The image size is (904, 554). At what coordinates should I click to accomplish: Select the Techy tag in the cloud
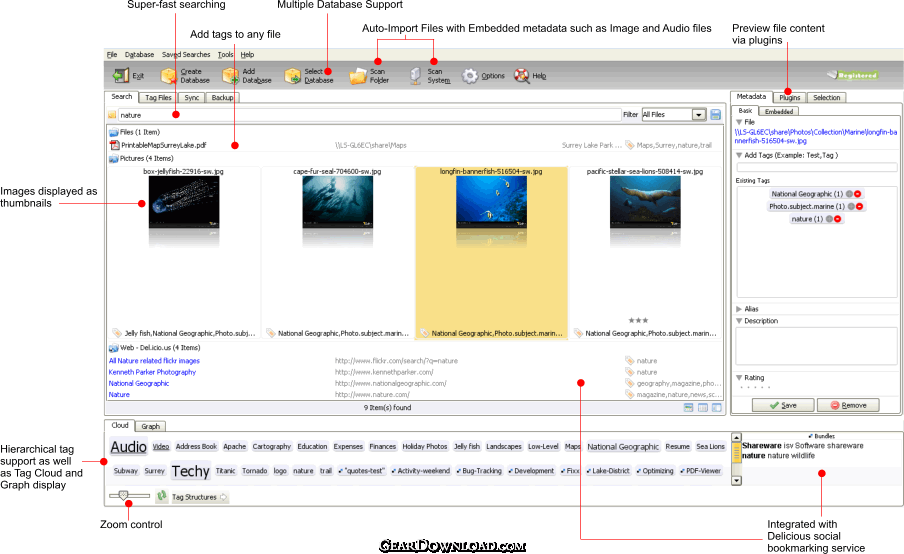[190, 471]
